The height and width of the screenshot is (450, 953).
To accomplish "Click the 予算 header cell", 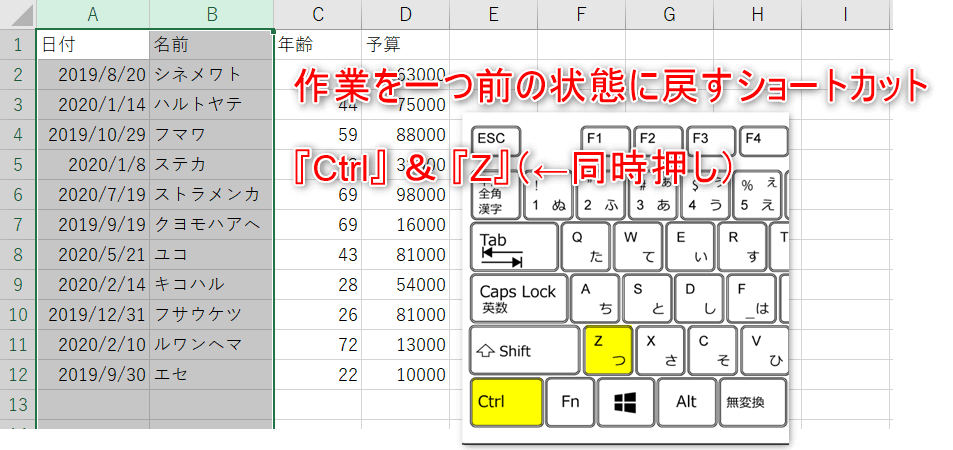I will point(405,45).
